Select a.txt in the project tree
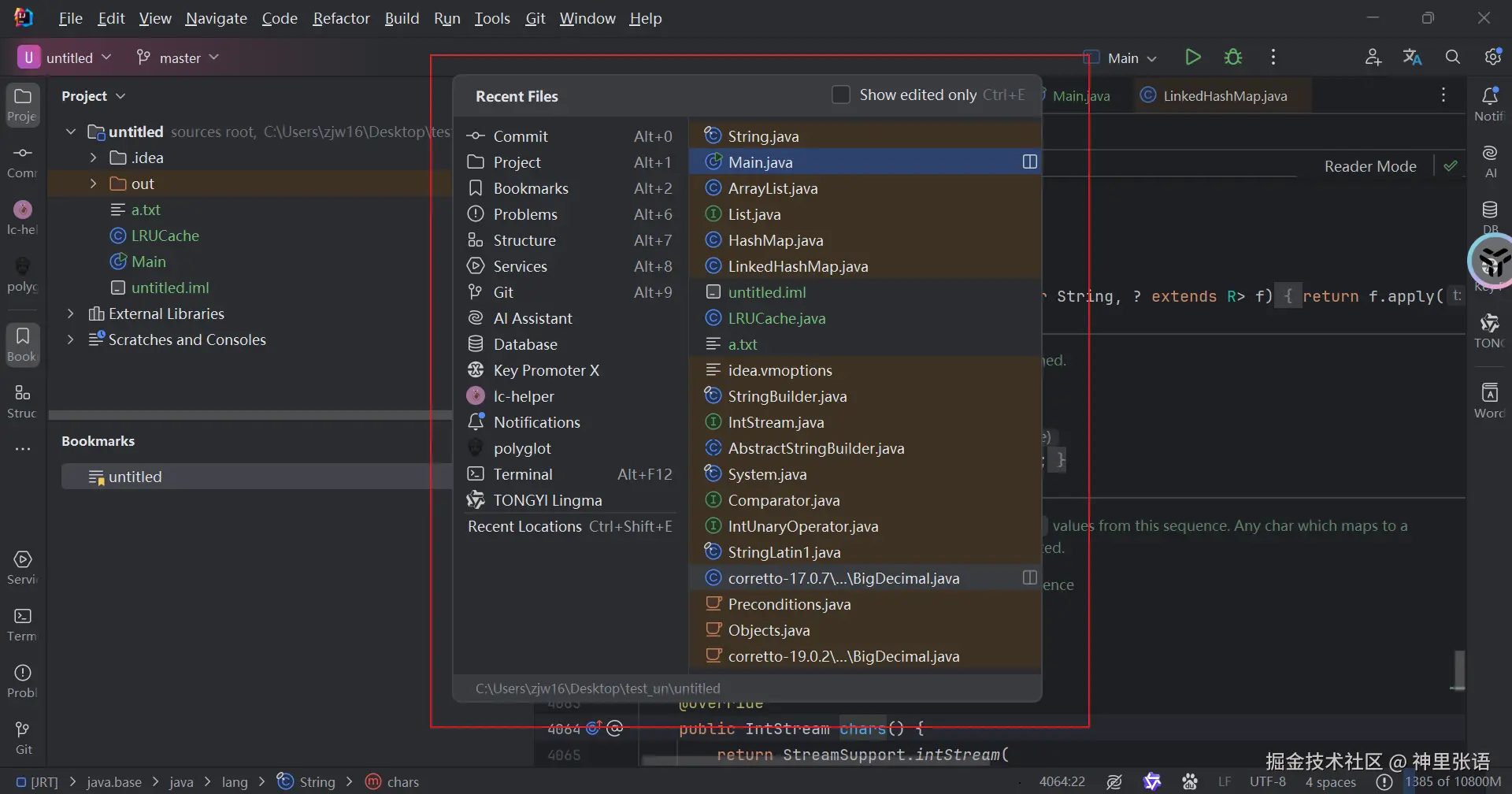The width and height of the screenshot is (1512, 794). 137,210
